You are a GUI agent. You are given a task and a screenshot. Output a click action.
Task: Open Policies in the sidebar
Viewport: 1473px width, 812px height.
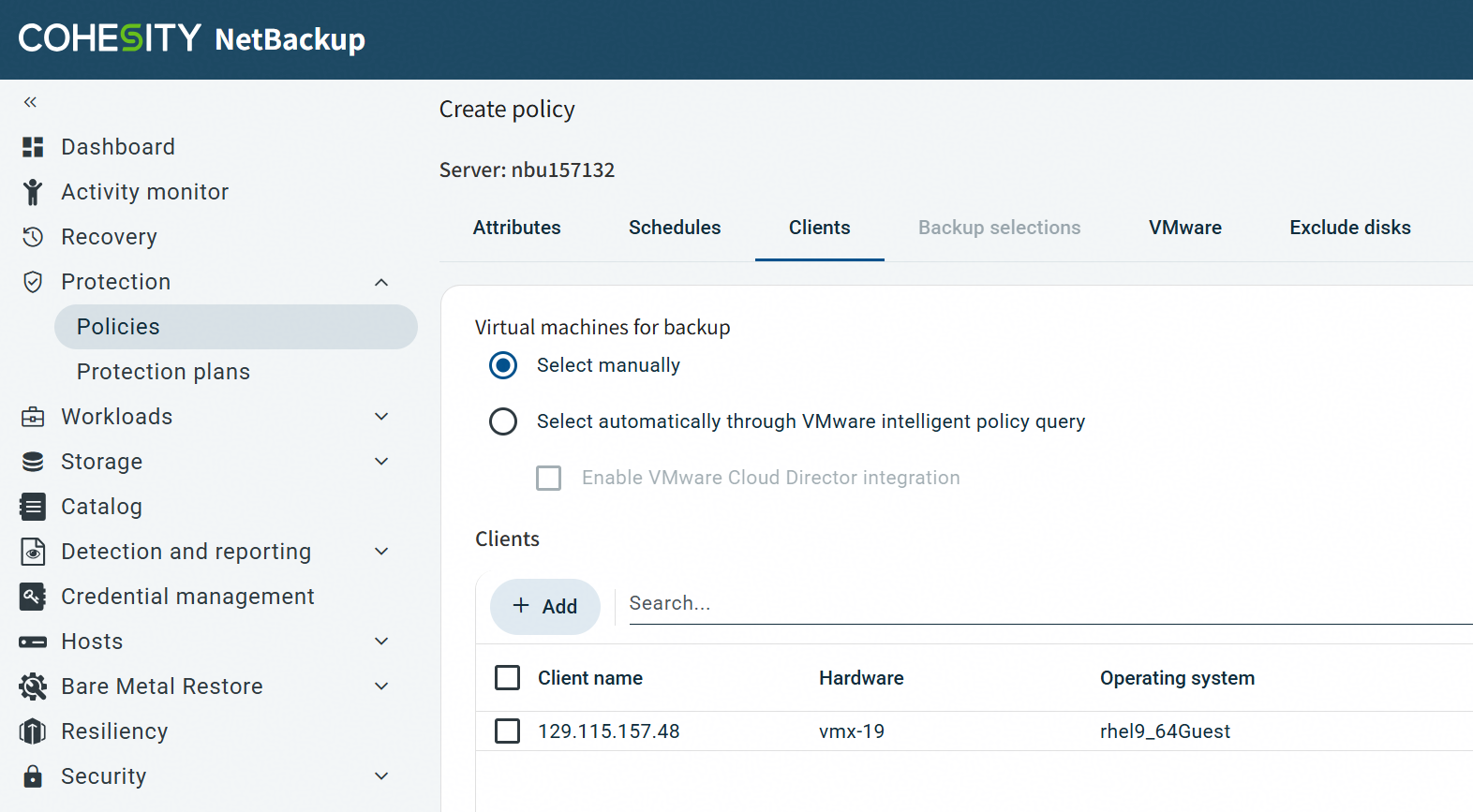point(236,327)
